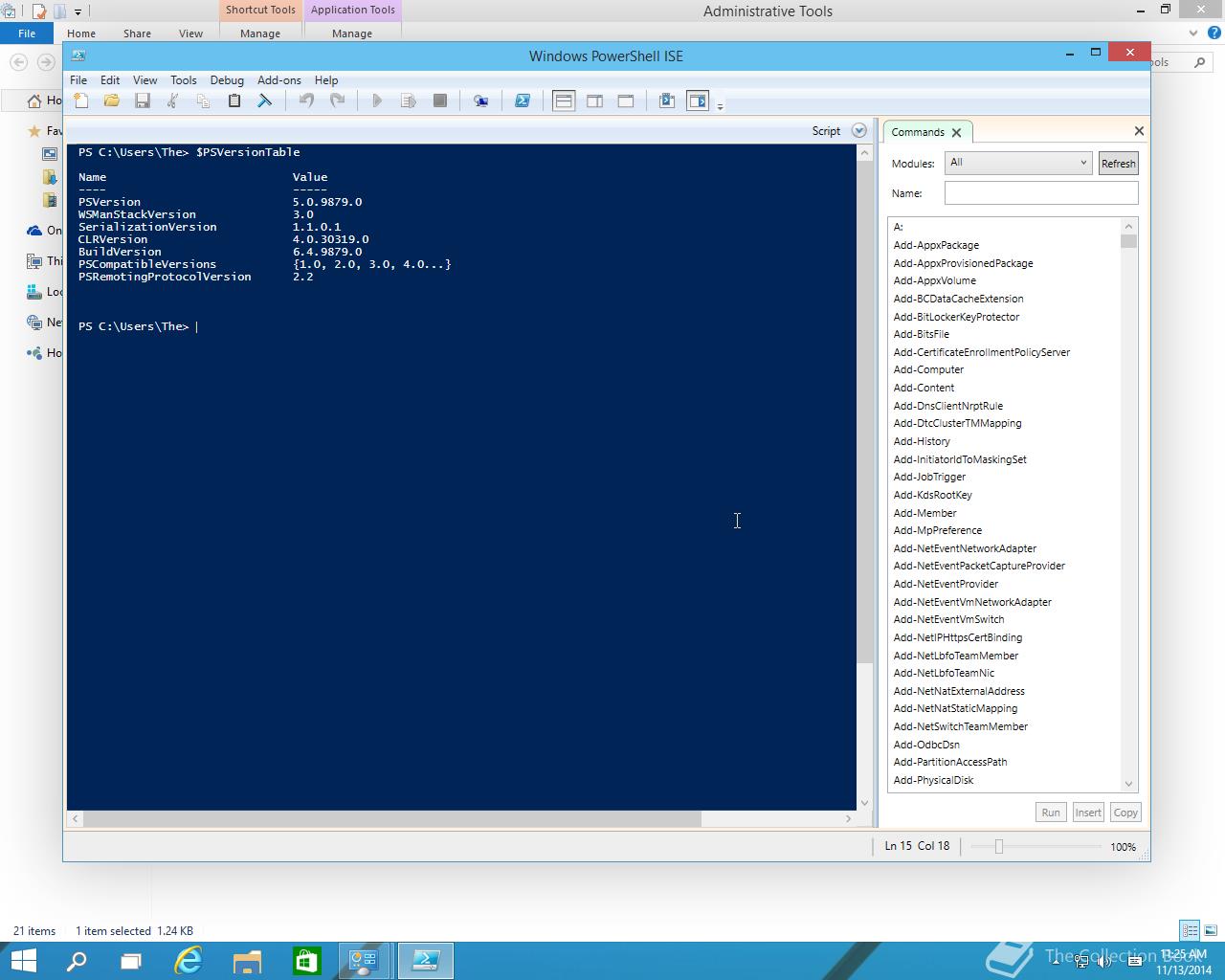This screenshot has width=1225, height=980.
Task: Click the Stop Operation square icon
Action: (x=440, y=100)
